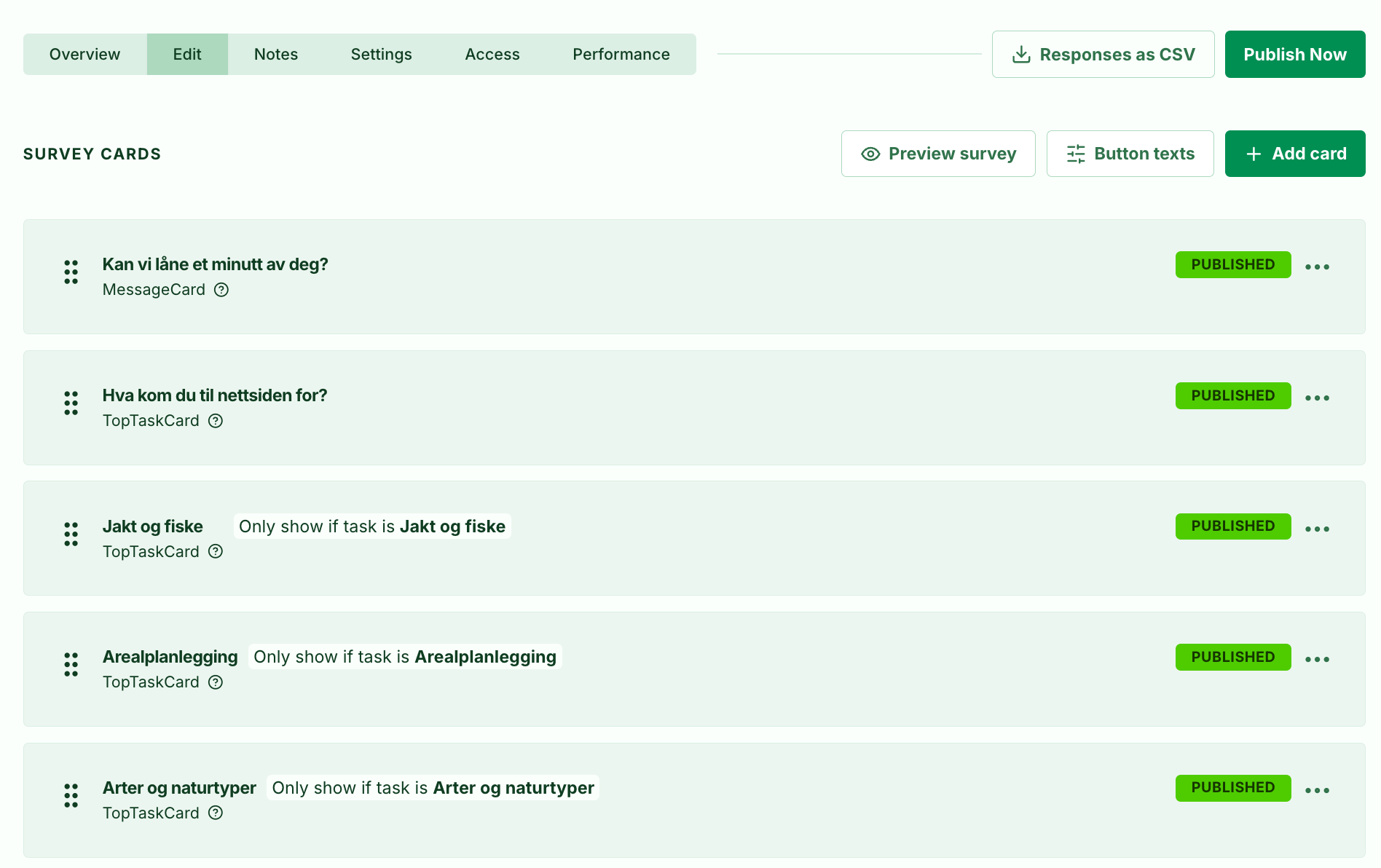1381x868 pixels.
Task: Click help icon under 'Hva kom du til nettsiden for?'
Action: pos(216,421)
